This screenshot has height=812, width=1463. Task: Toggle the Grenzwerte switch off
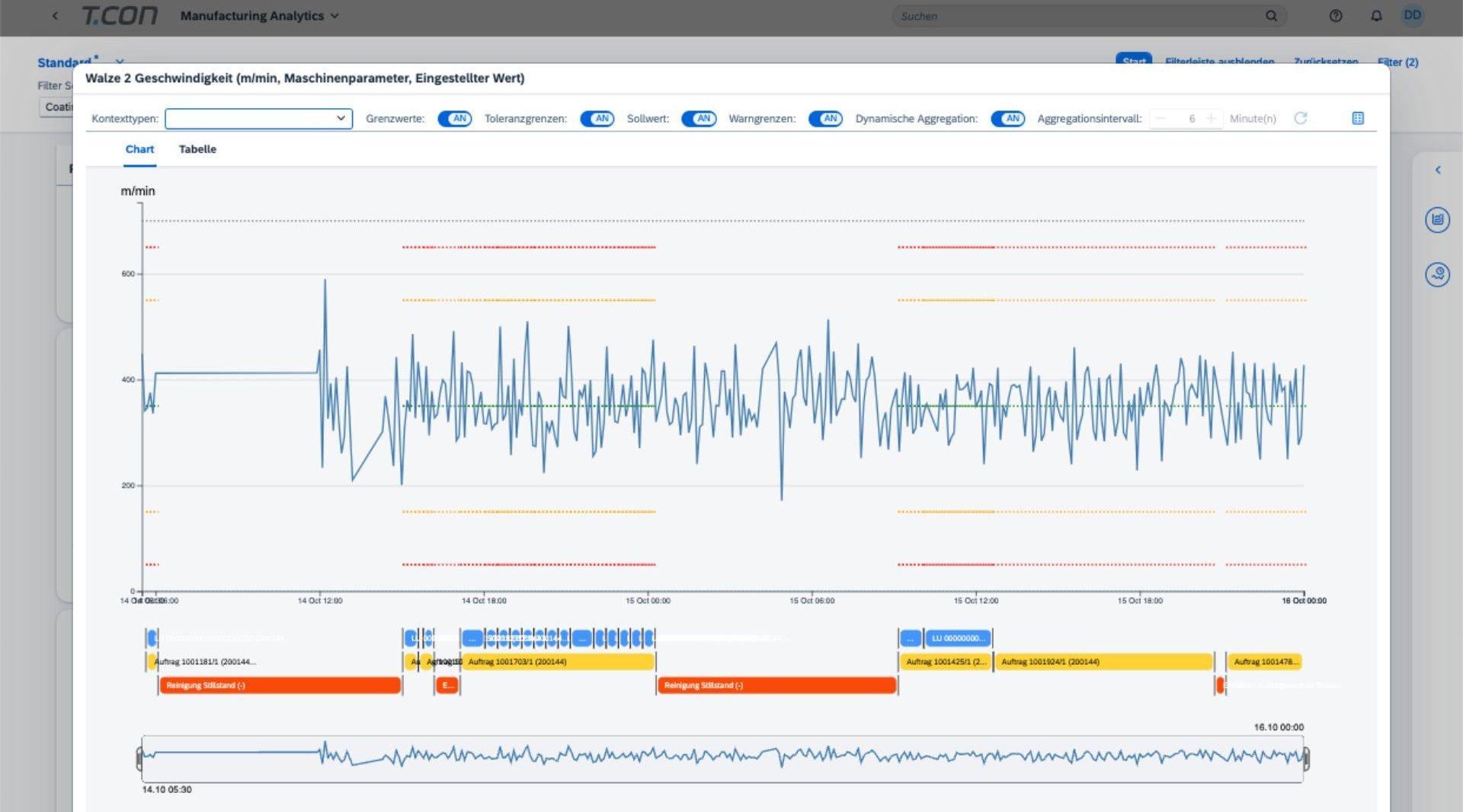tap(454, 119)
